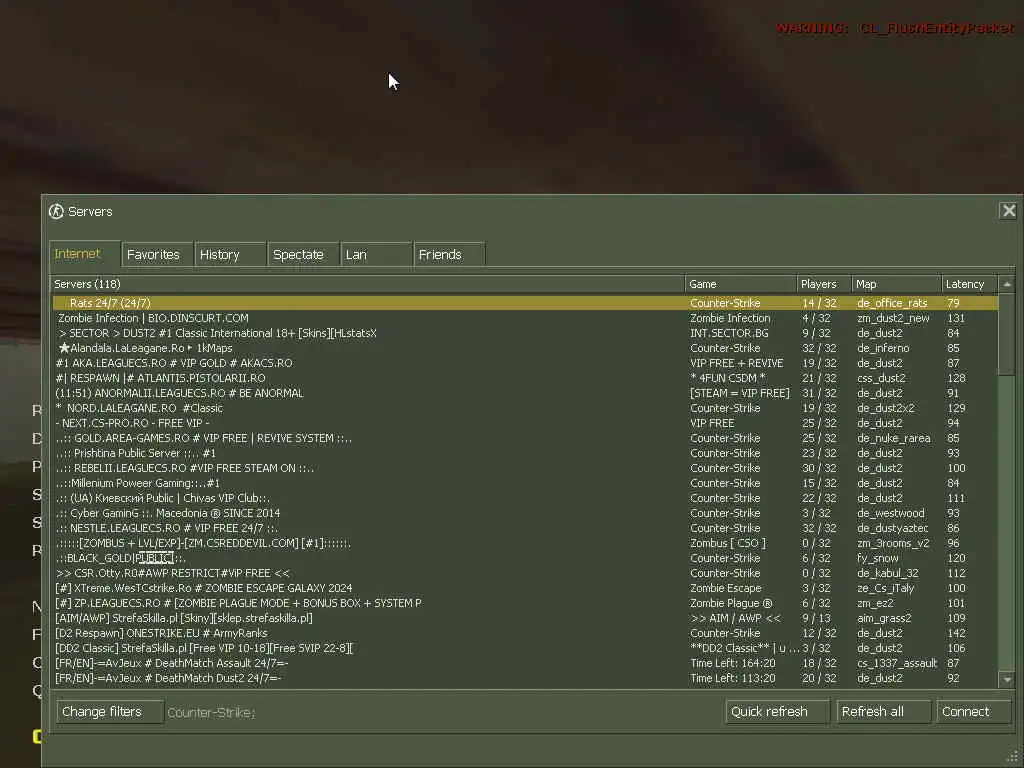Click game entry INT.SECTOR.BG
This screenshot has width=1024, height=768.
[729, 333]
